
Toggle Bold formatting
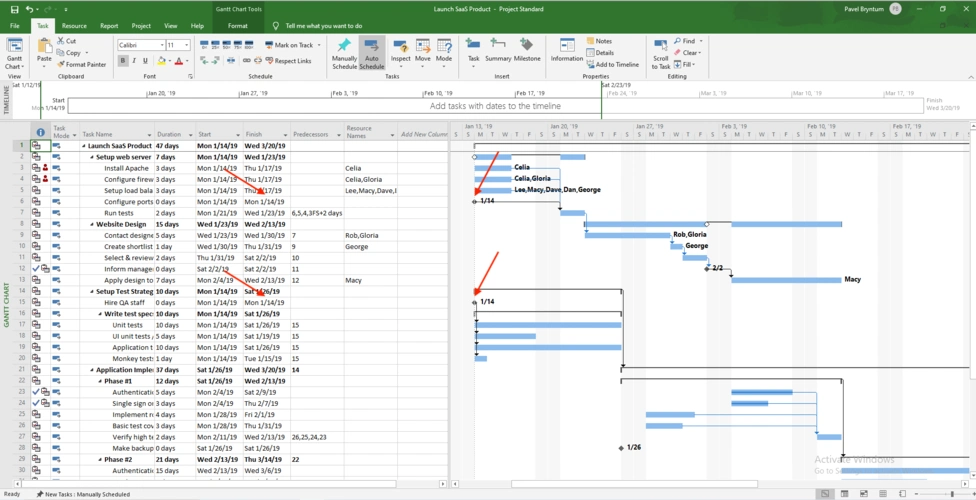[x=123, y=60]
